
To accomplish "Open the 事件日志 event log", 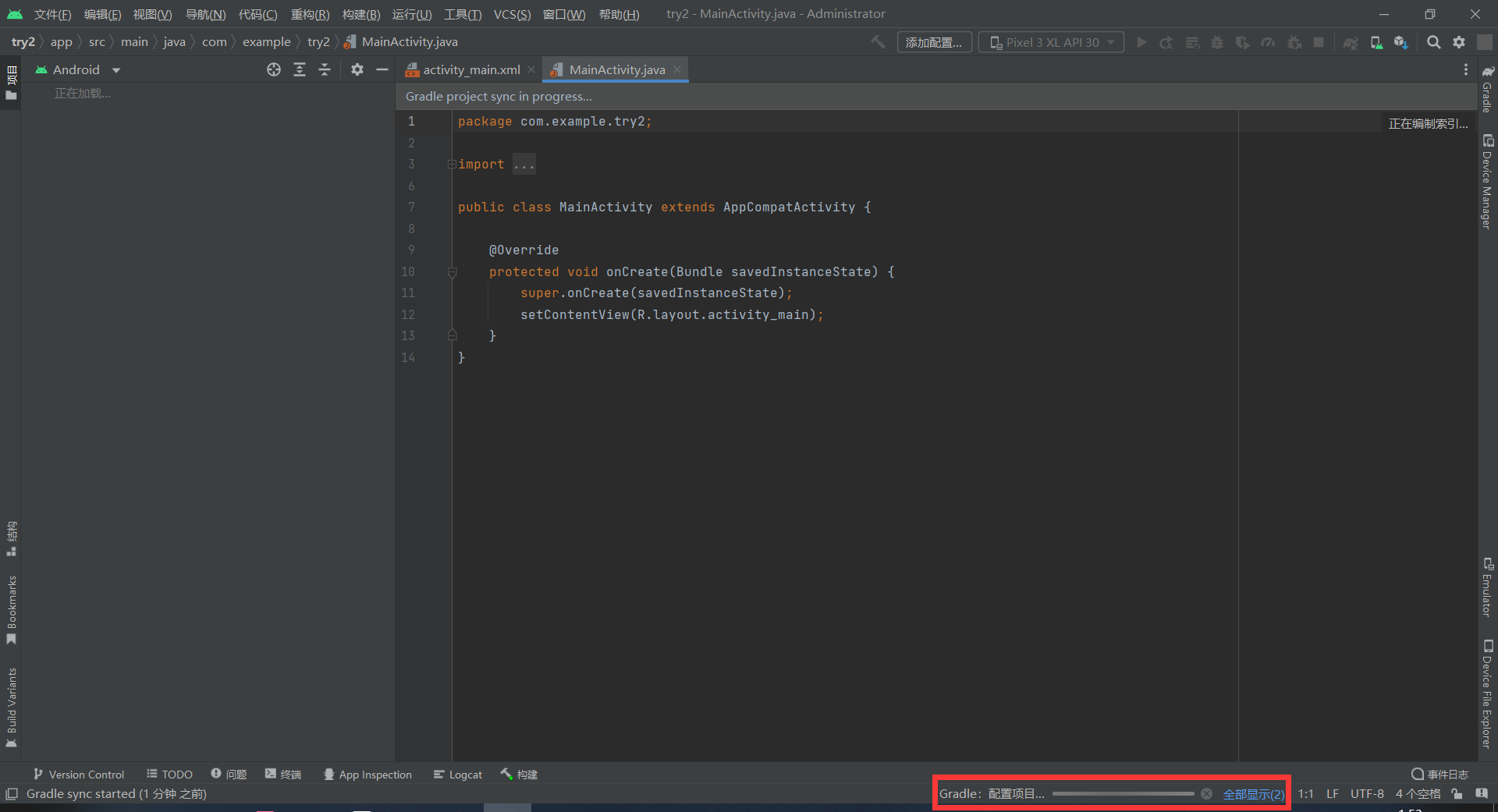I will (x=1439, y=774).
